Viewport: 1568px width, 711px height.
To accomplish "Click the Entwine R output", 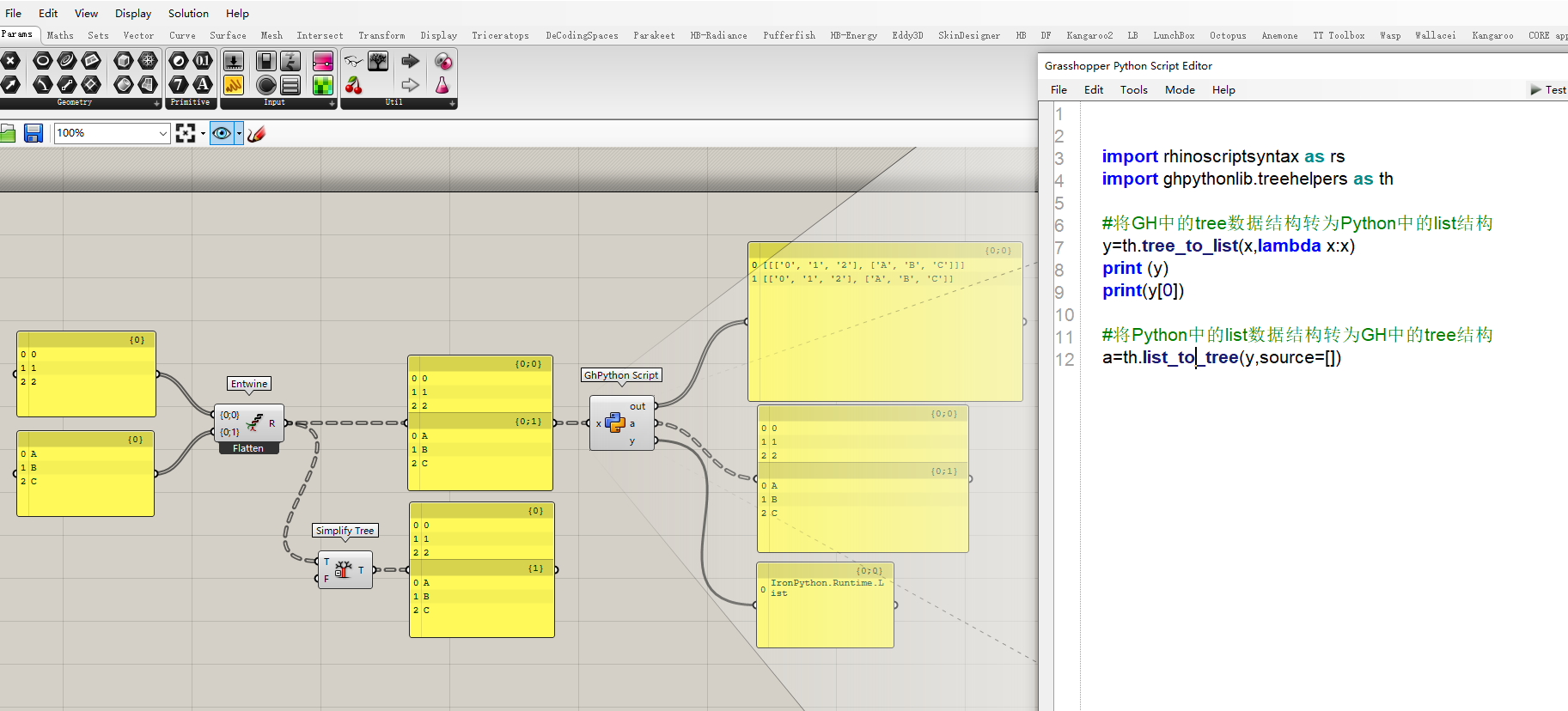I will tap(272, 422).
